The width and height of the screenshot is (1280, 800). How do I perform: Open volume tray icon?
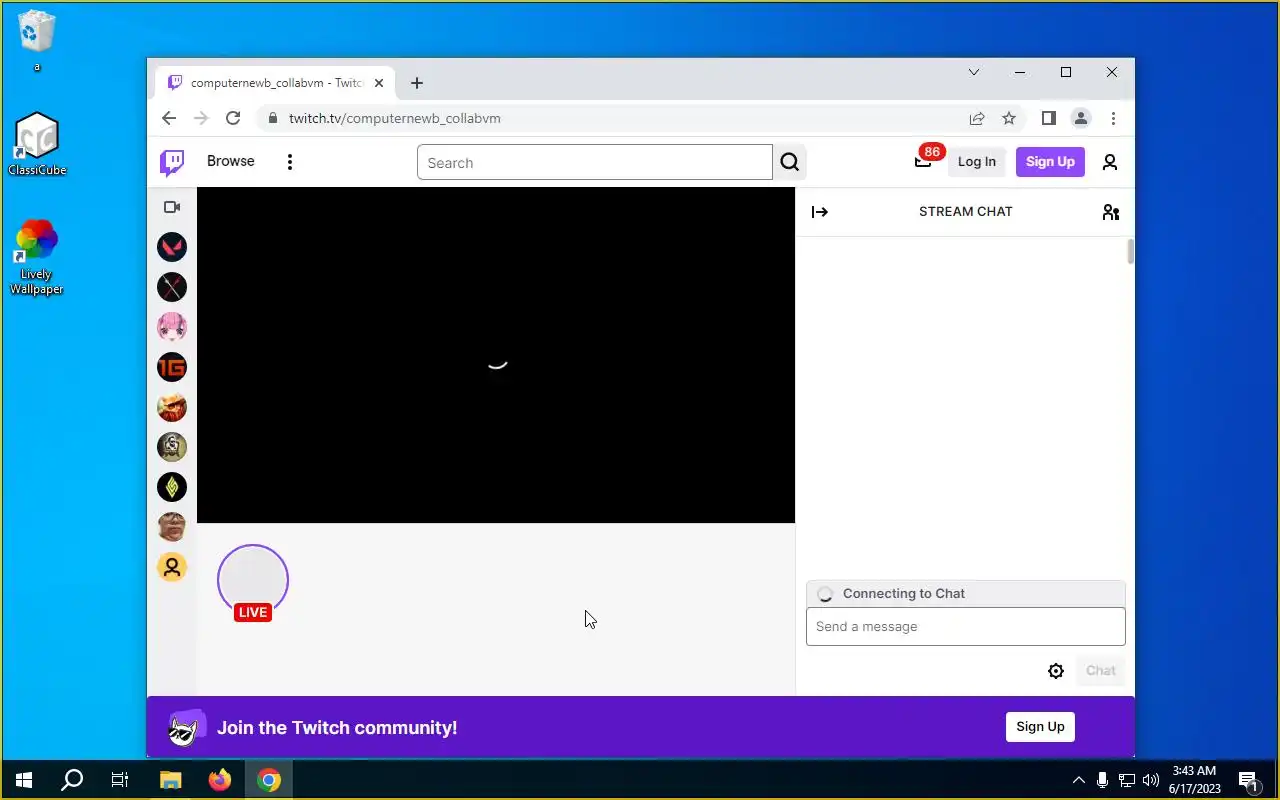[1151, 780]
